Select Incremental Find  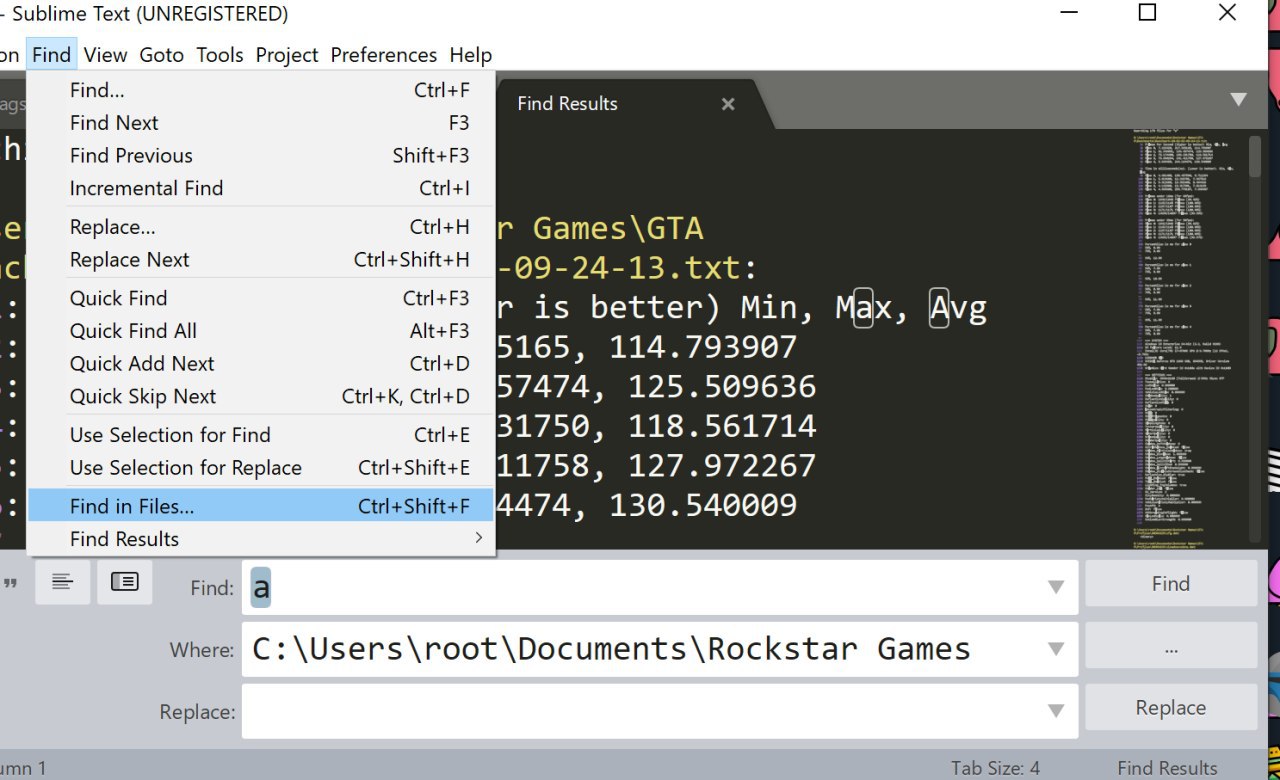click(261, 189)
